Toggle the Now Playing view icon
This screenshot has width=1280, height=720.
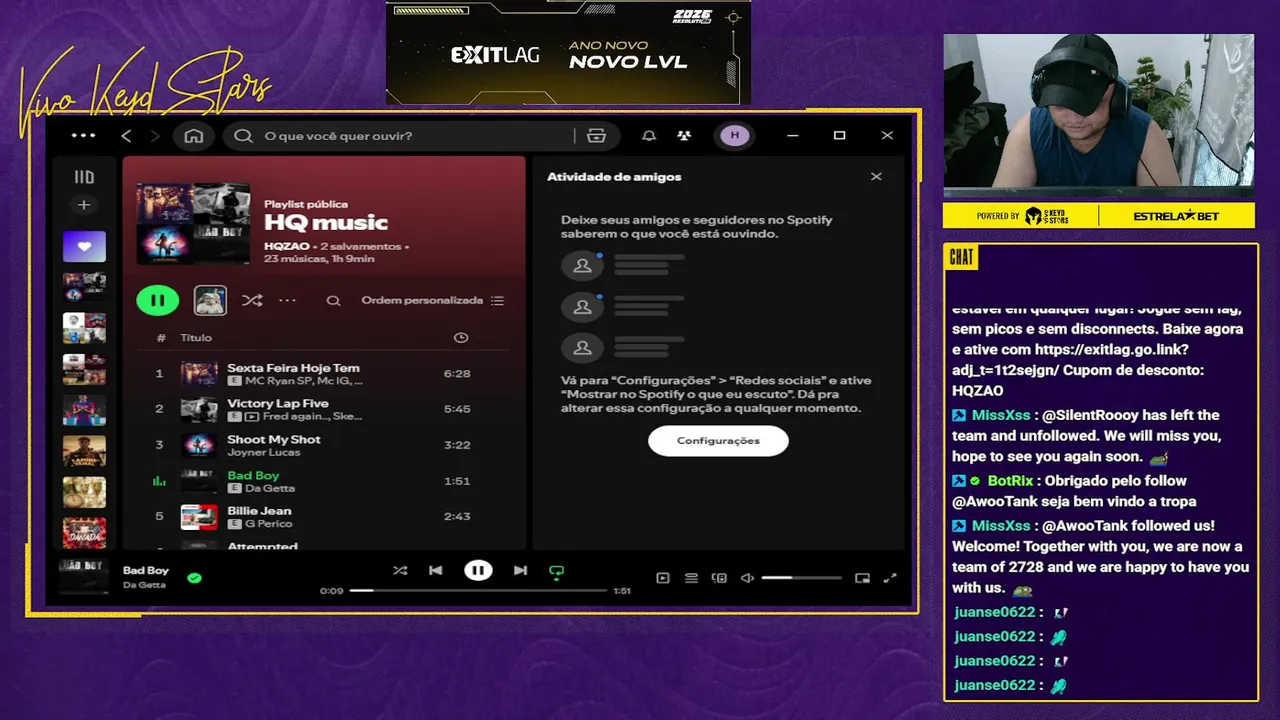(663, 578)
